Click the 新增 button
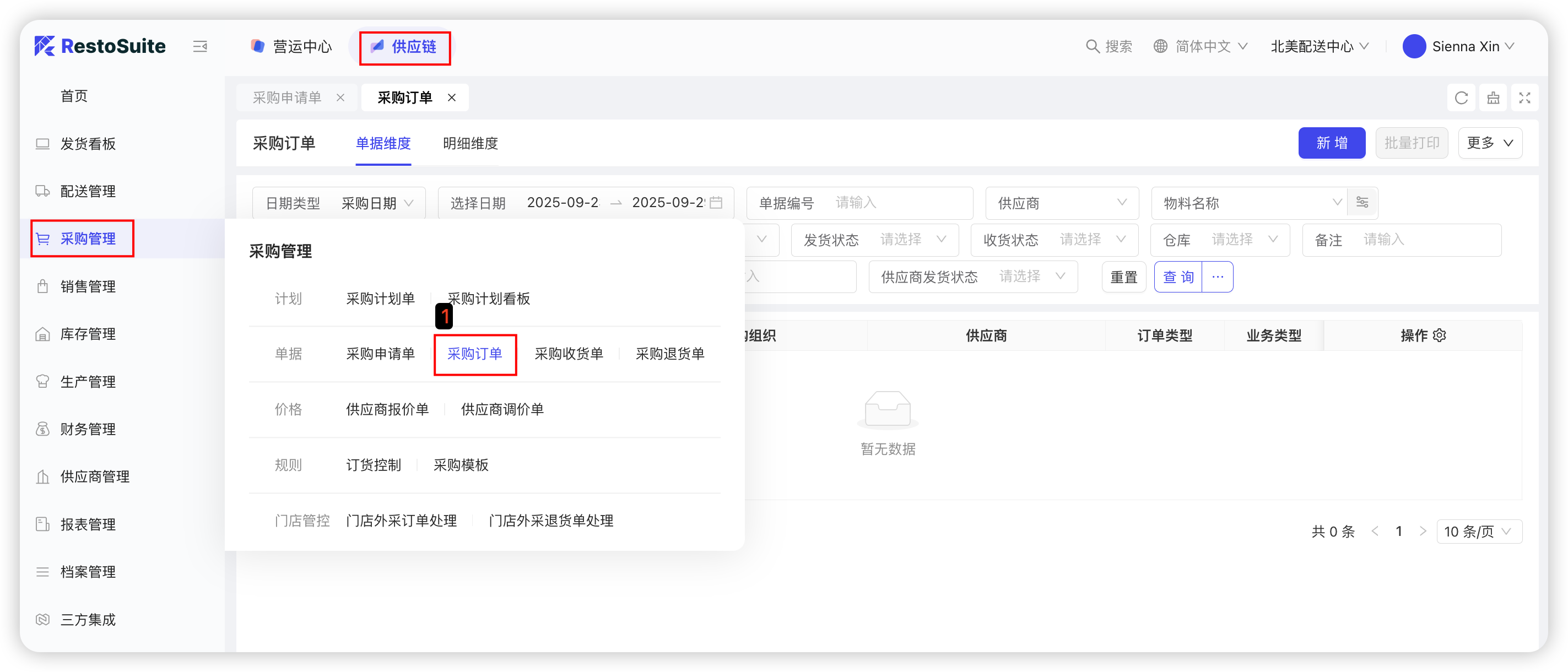Viewport: 1568px width, 672px height. 1331,143
